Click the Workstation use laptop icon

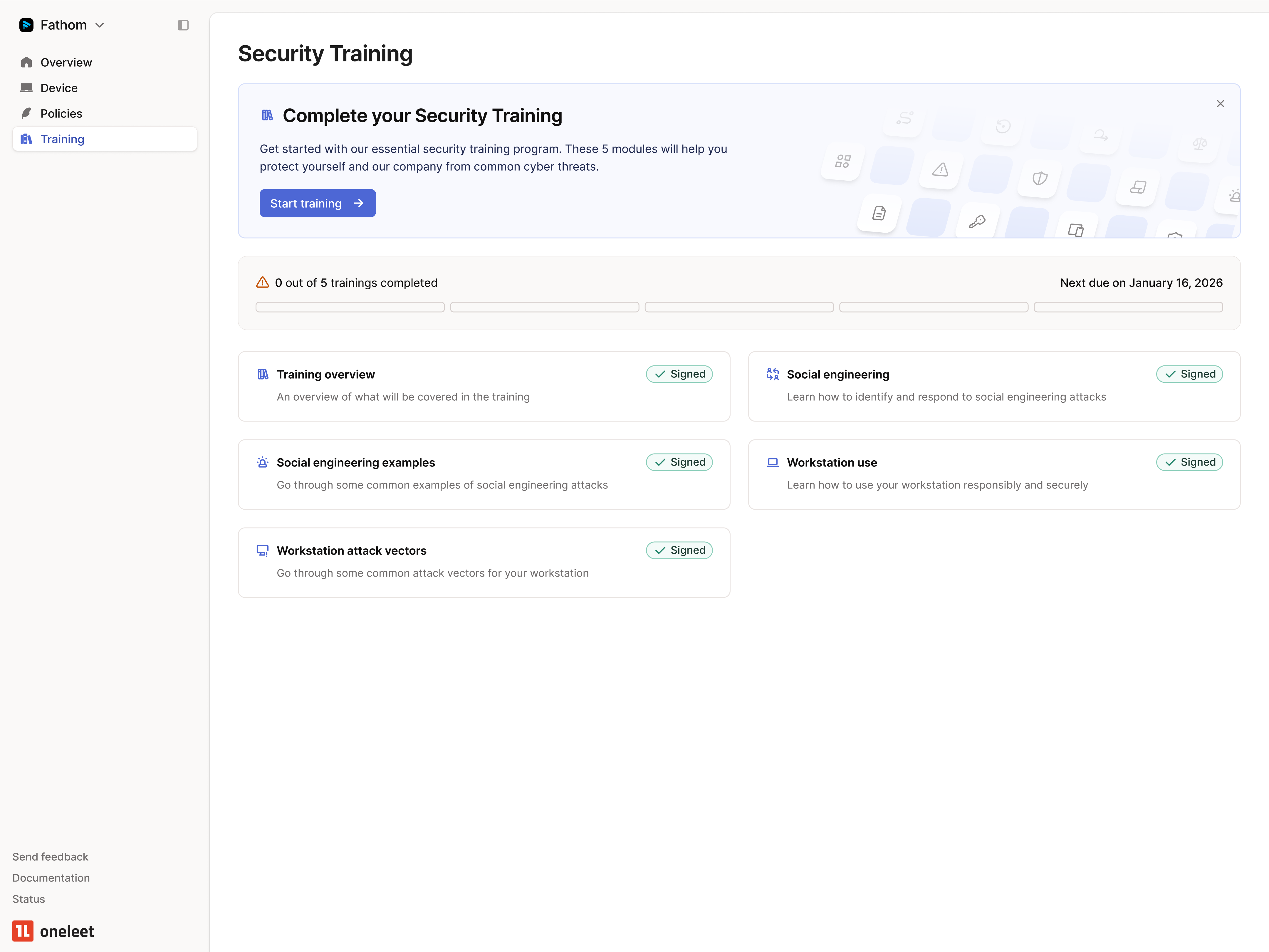point(772,462)
